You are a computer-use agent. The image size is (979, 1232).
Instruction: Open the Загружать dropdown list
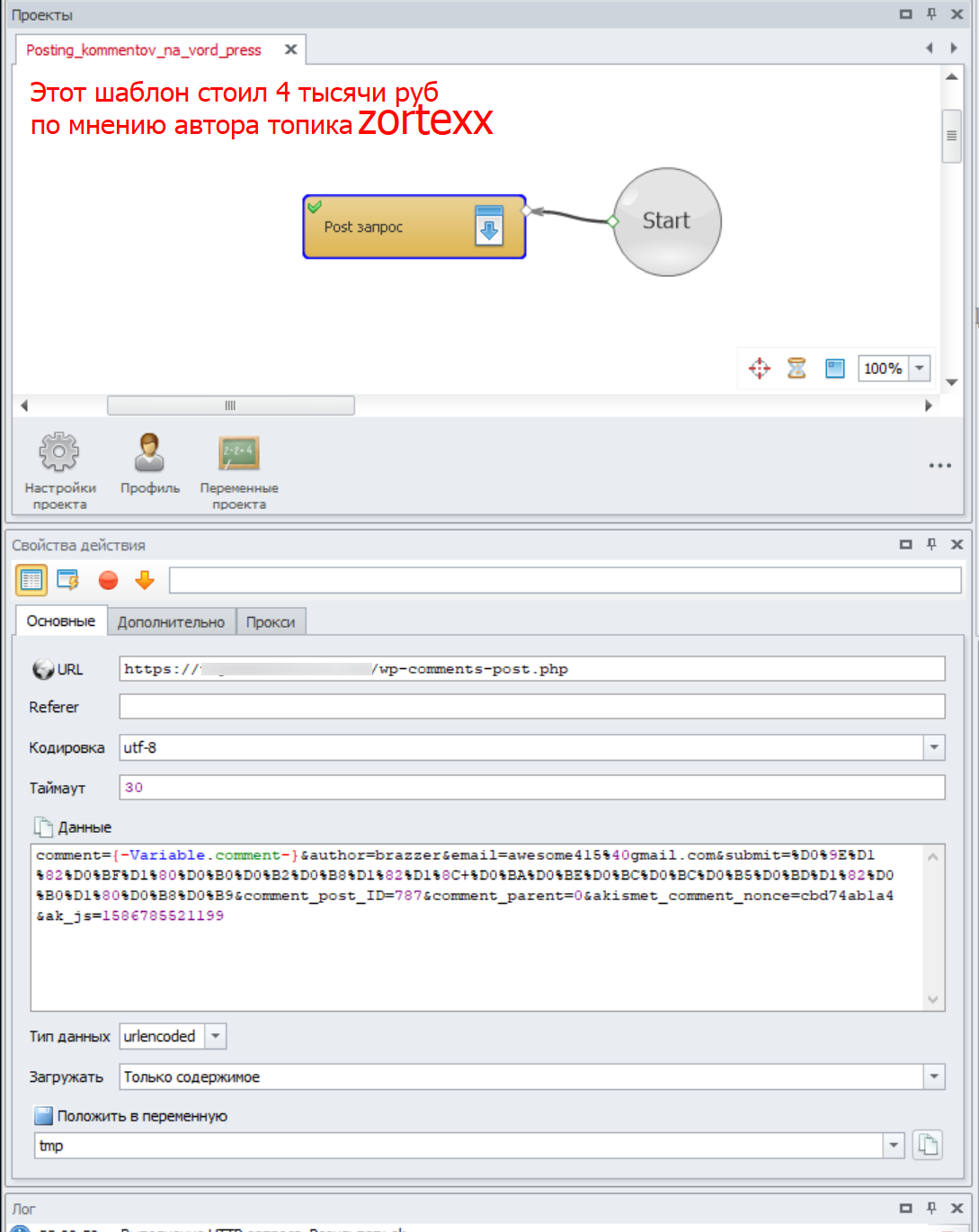tap(934, 1076)
